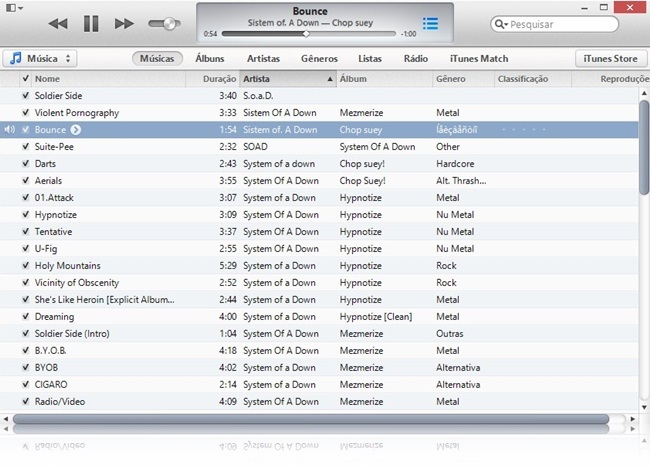This screenshot has height=466, width=650.
Task: Uncheck the Tentative checkbox
Action: 26,231
